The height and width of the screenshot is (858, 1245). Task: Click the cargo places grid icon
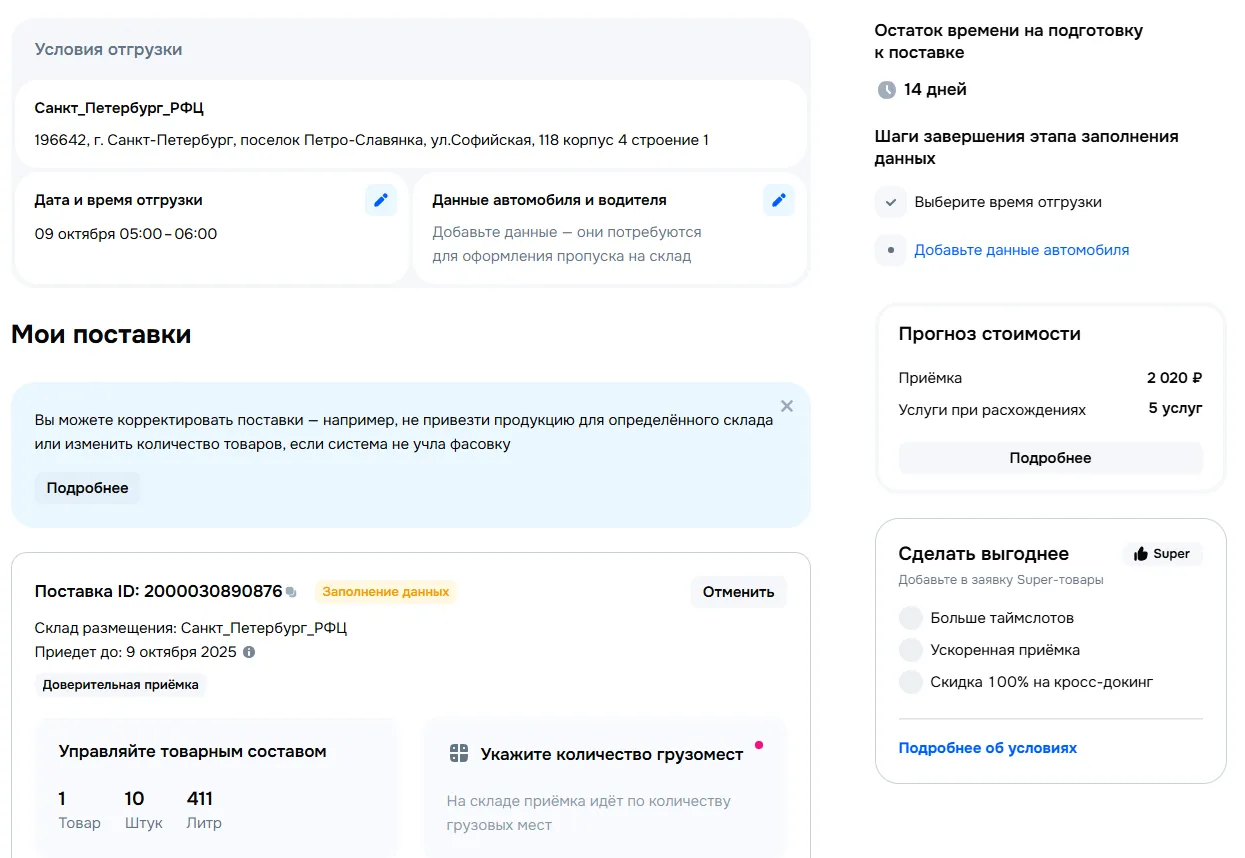pyautogui.click(x=459, y=754)
